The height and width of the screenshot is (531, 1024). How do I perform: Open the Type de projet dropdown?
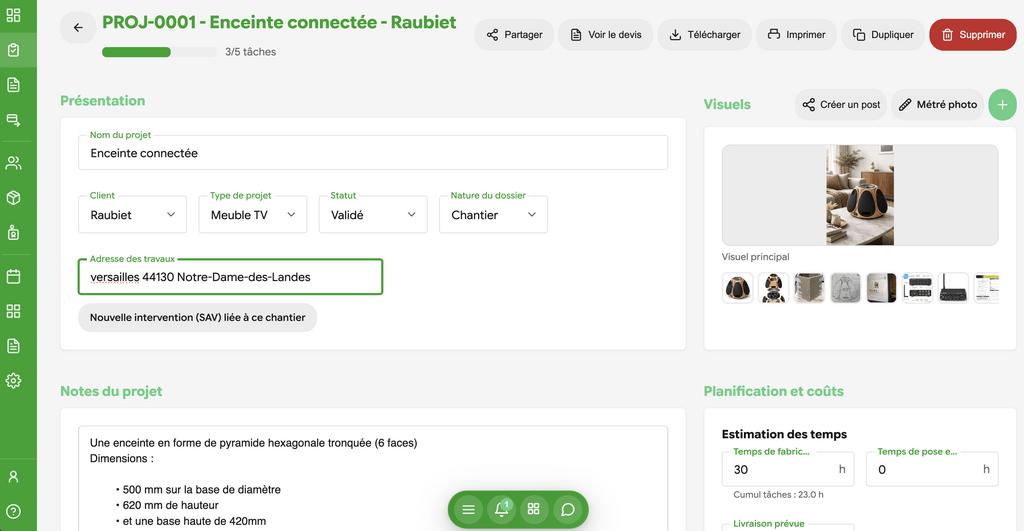coord(252,215)
